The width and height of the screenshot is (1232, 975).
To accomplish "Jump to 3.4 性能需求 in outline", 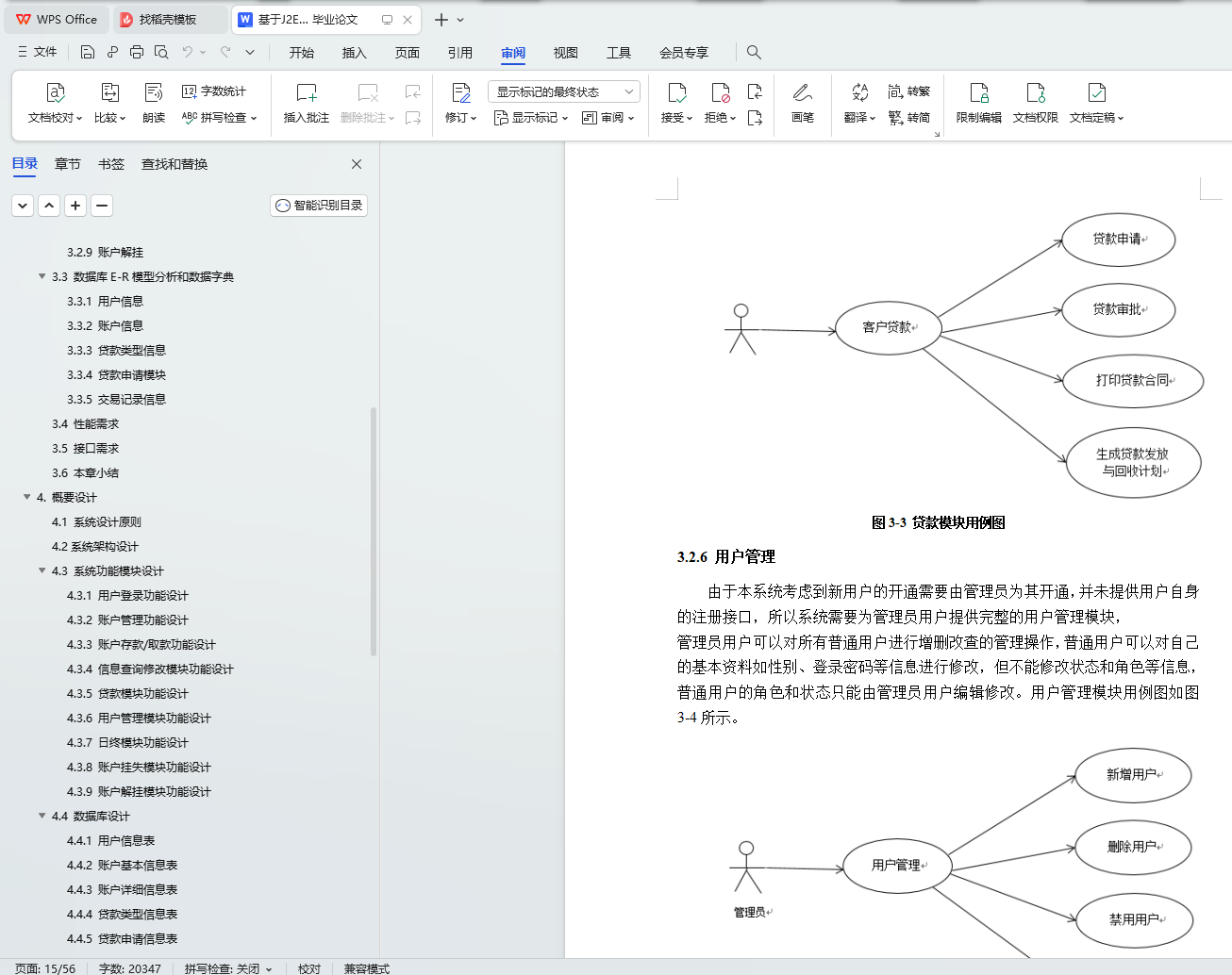I will click(86, 424).
